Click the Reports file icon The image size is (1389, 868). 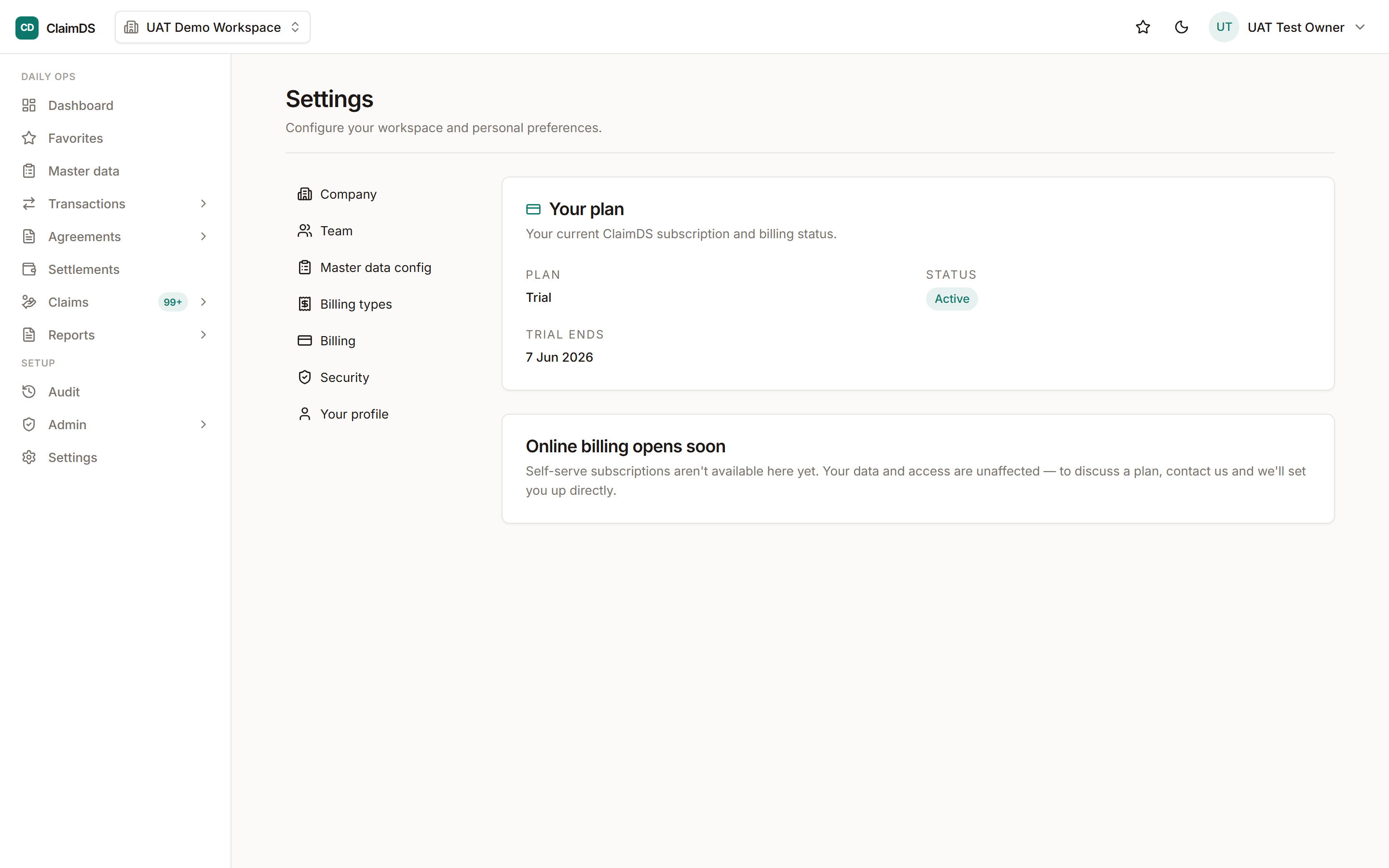(x=29, y=334)
